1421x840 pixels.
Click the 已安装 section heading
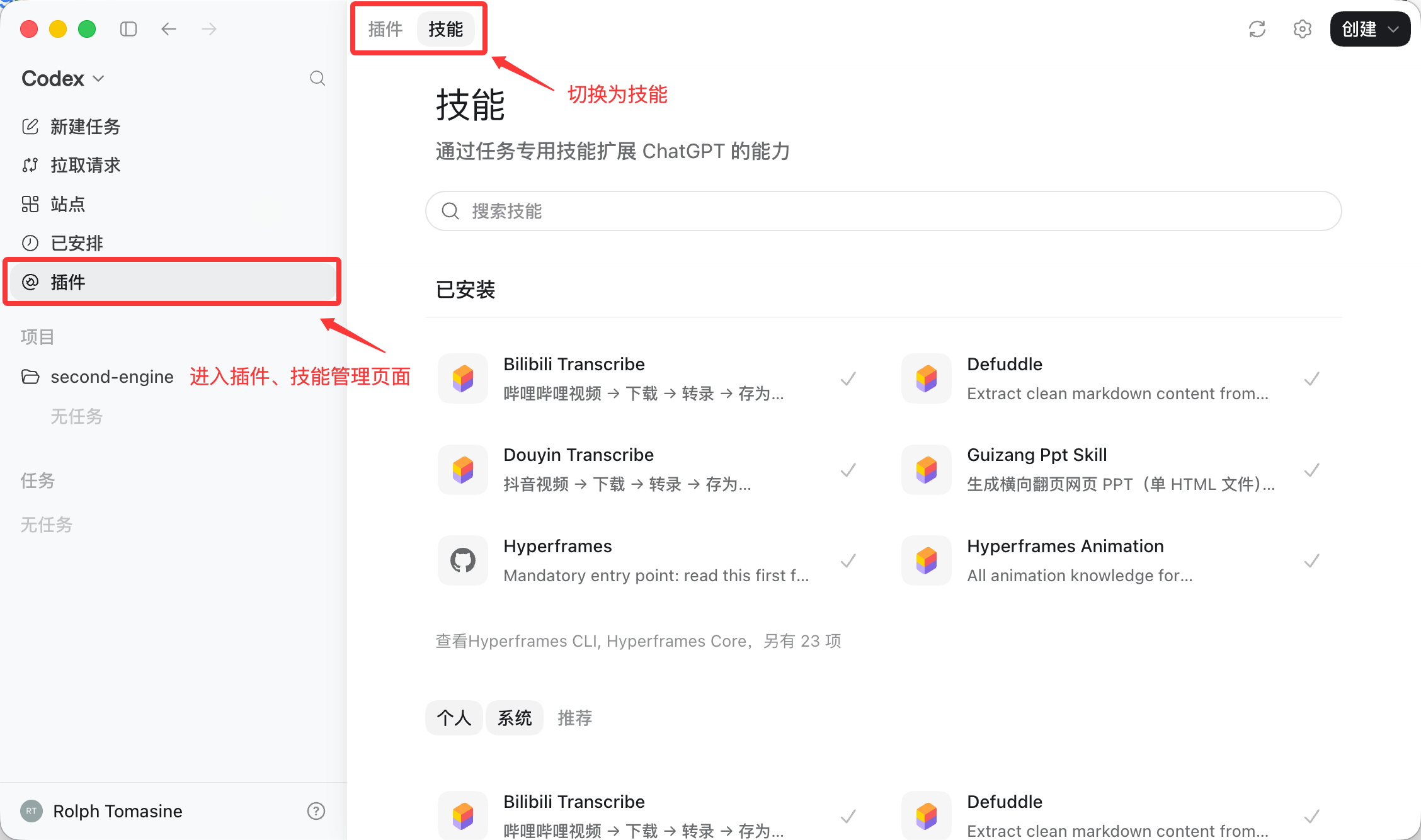point(465,290)
